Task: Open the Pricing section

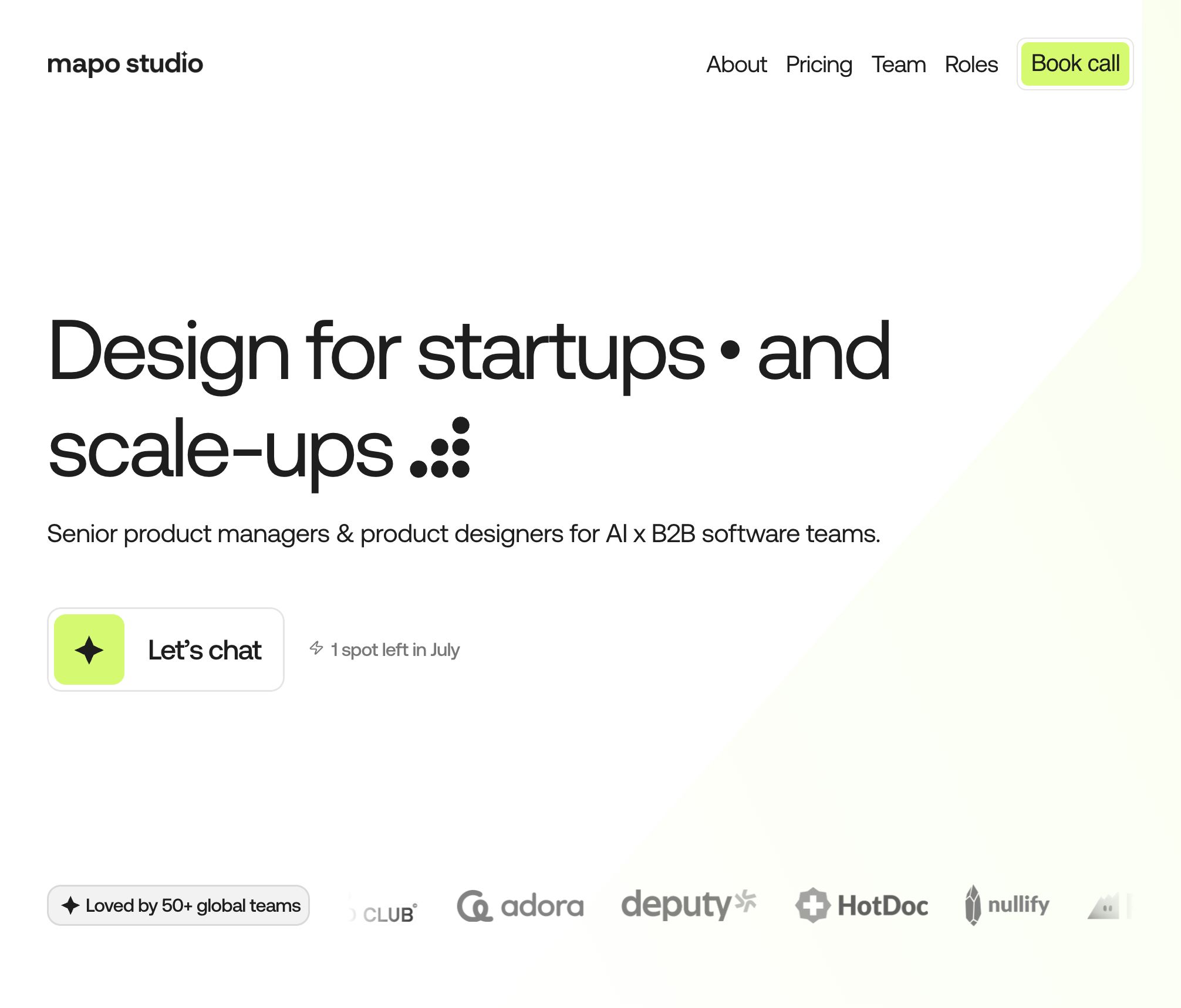Action: click(x=819, y=65)
